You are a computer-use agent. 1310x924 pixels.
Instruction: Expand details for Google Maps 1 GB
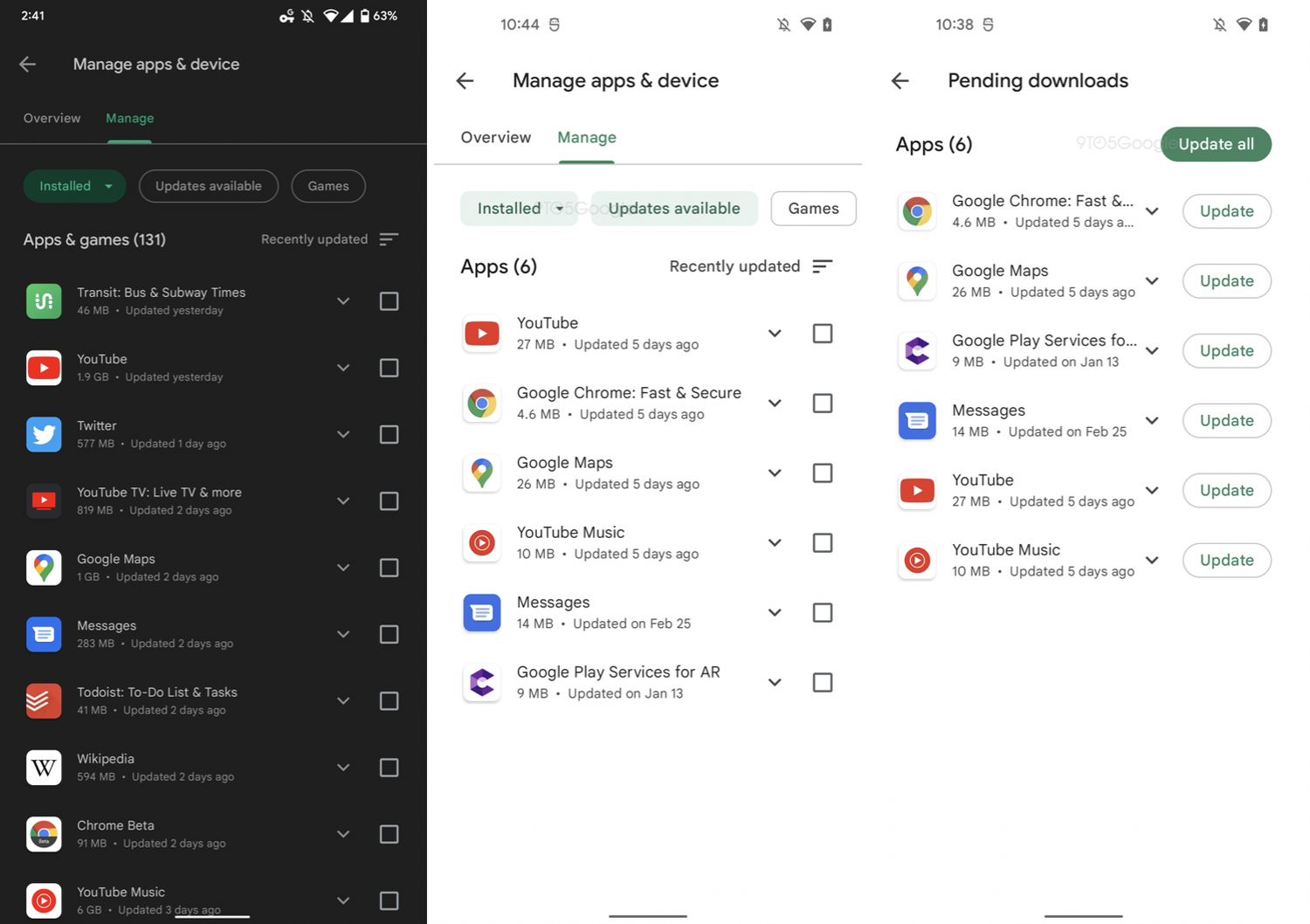[x=343, y=568]
